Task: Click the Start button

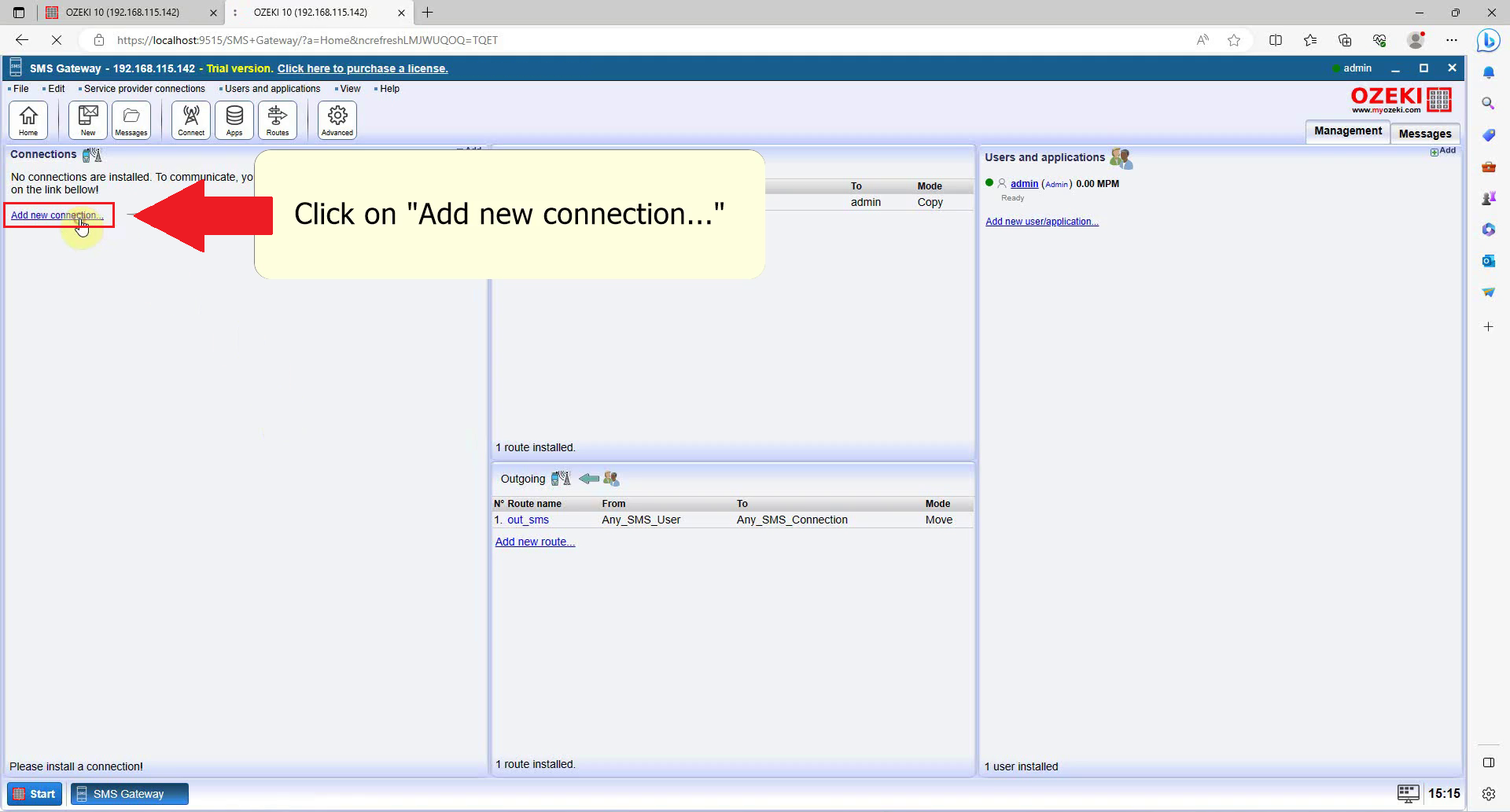Action: [x=35, y=794]
